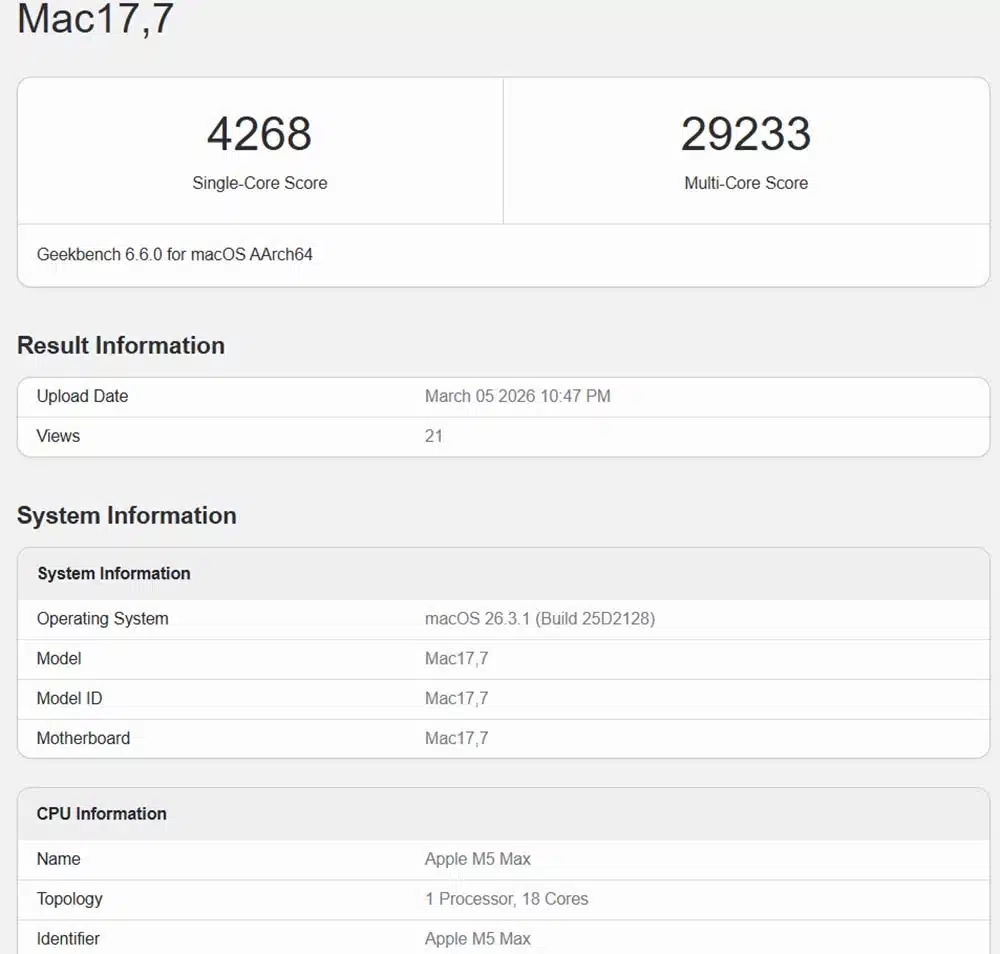Click the Model ID value Mac17,7
The height and width of the screenshot is (954, 1000).
tap(457, 698)
